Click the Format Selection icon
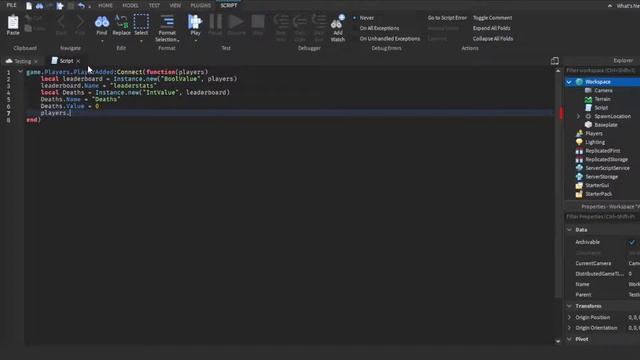The image size is (640, 360). pyautogui.click(x=167, y=22)
